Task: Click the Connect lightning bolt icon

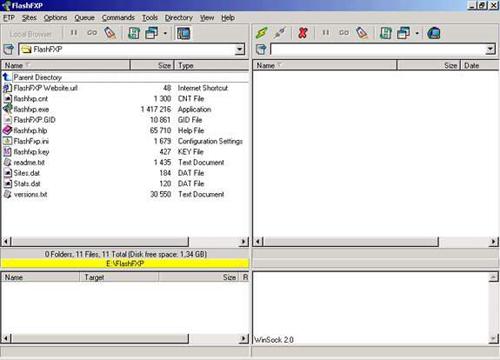Action: pyautogui.click(x=262, y=33)
